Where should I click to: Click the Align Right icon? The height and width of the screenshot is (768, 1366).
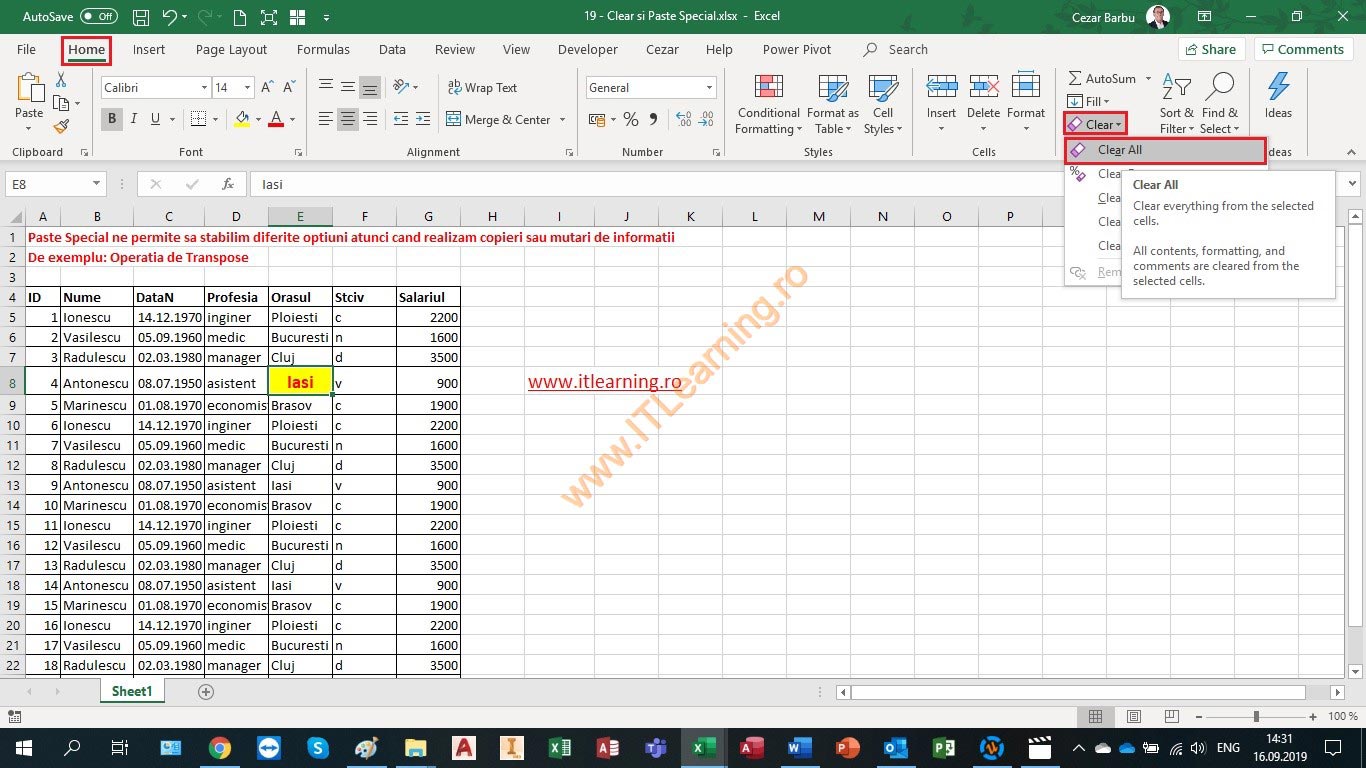click(370, 119)
